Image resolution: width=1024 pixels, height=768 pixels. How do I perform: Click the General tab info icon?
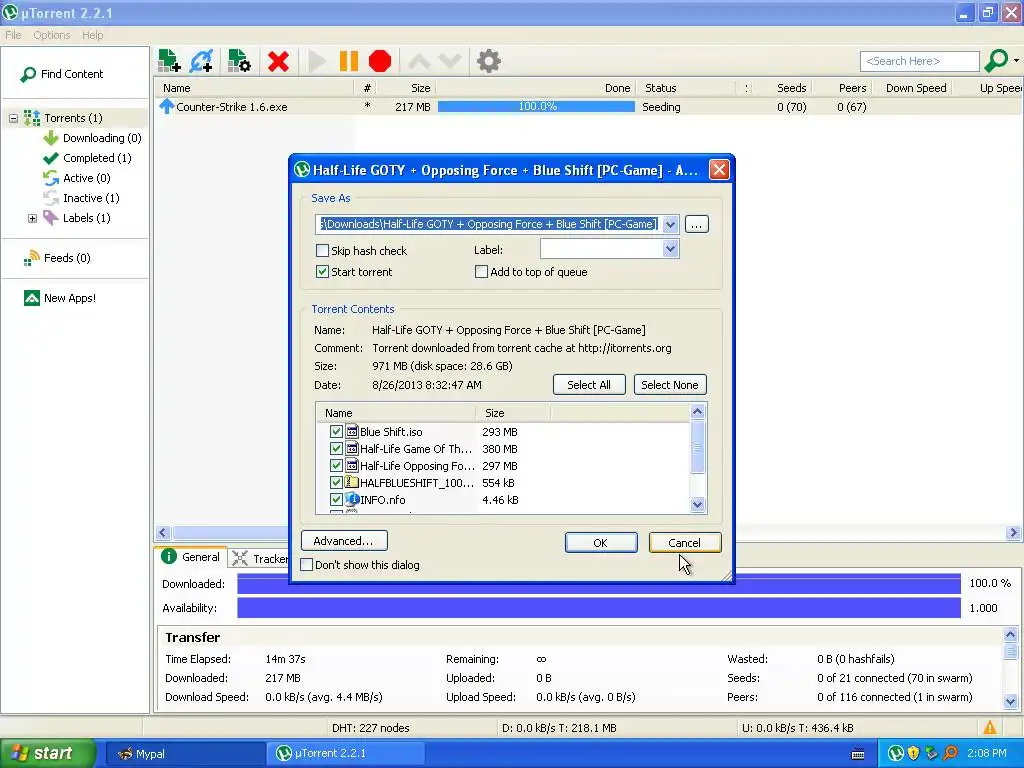169,556
